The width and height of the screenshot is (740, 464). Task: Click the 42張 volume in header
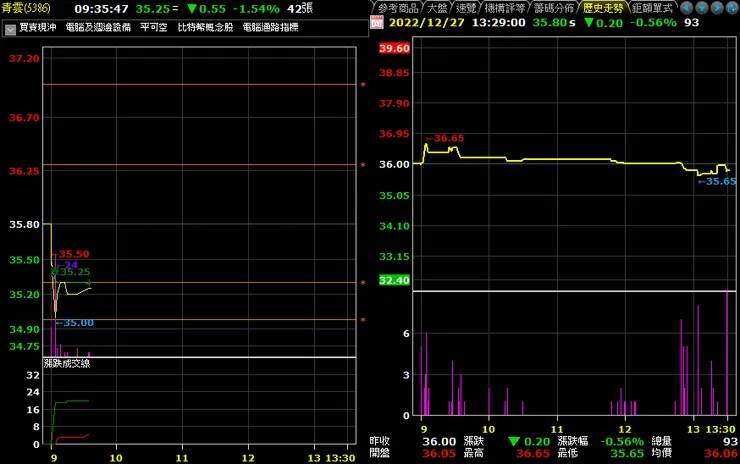tap(300, 8)
